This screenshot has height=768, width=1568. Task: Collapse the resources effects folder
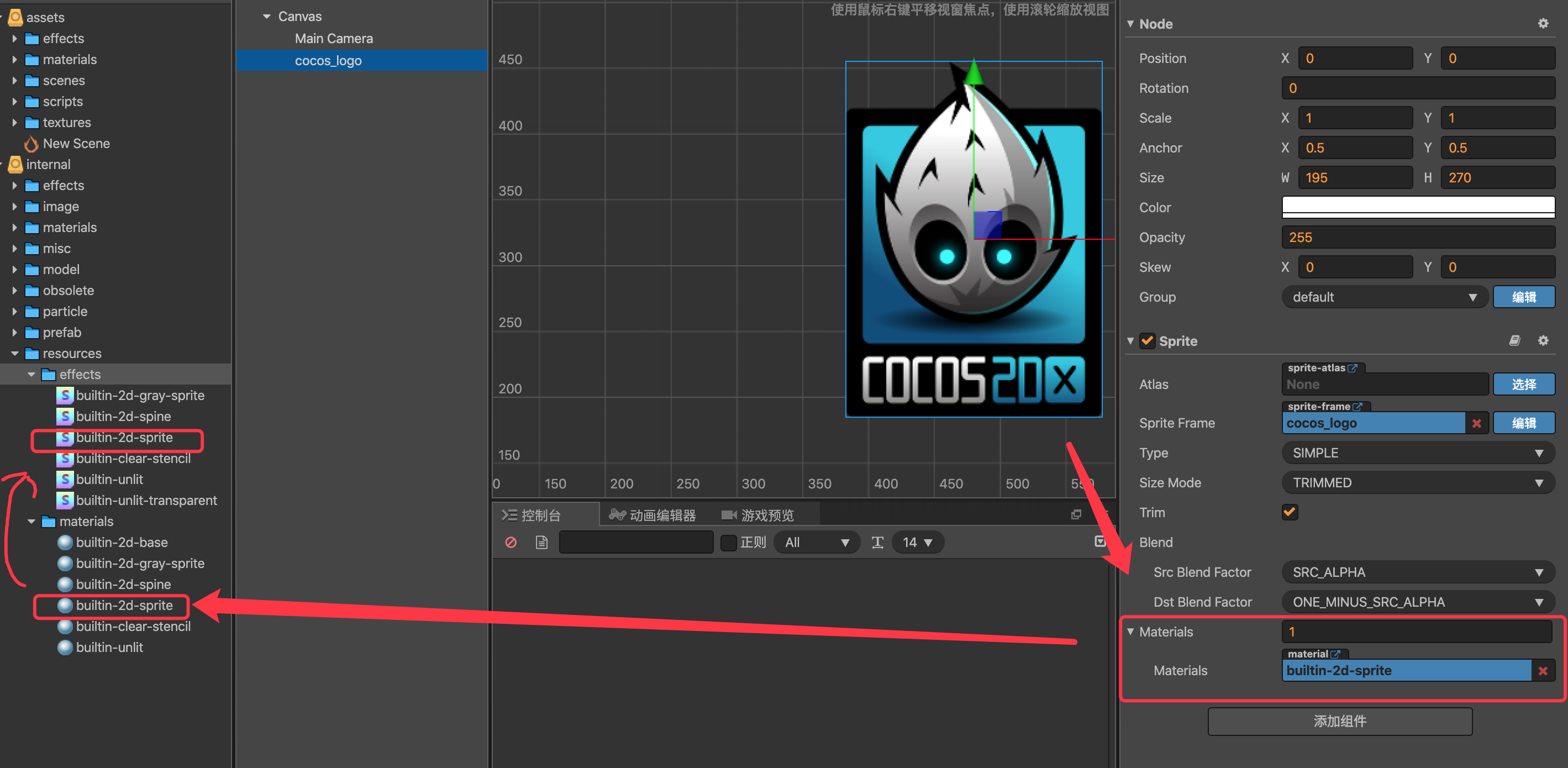(31, 374)
